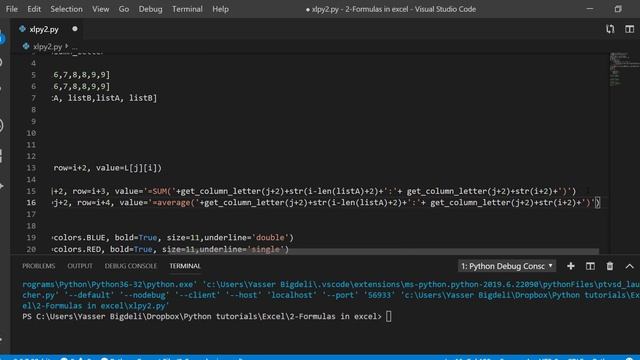Expand the breadcrumb arrow after xlpy2.py
Screen dimensions: 640x360
click(x=67, y=46)
